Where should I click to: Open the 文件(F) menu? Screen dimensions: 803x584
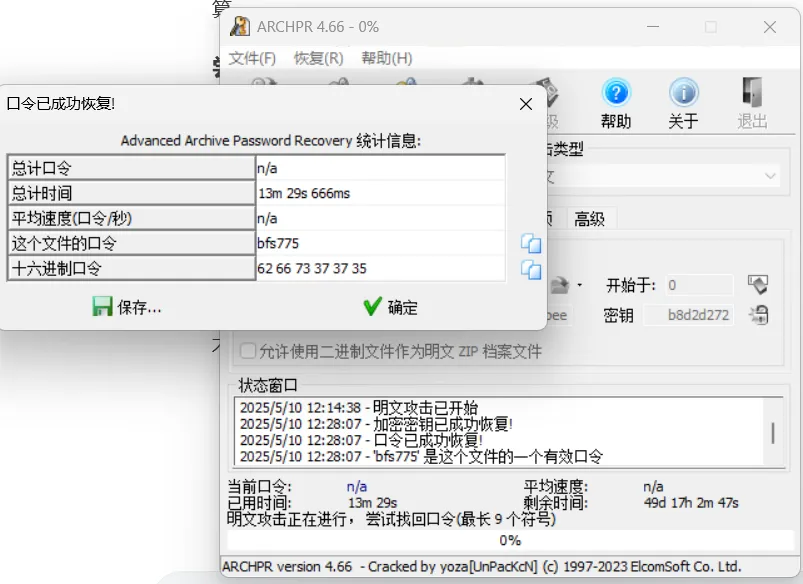(x=252, y=58)
